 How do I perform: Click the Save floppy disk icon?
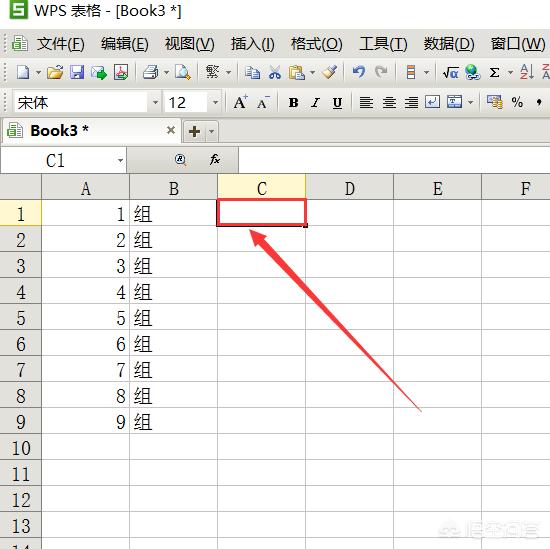click(x=77, y=73)
